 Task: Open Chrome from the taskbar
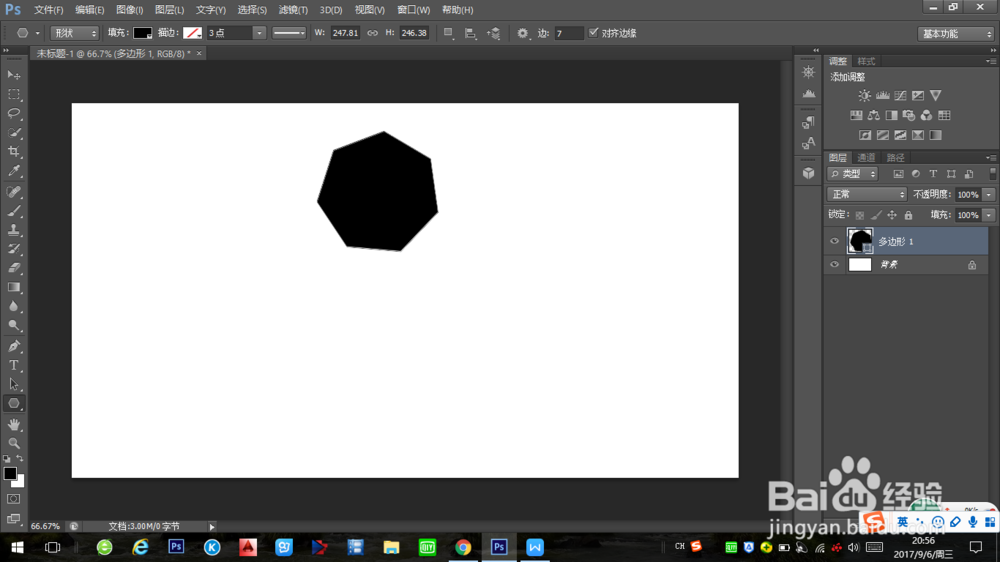463,547
